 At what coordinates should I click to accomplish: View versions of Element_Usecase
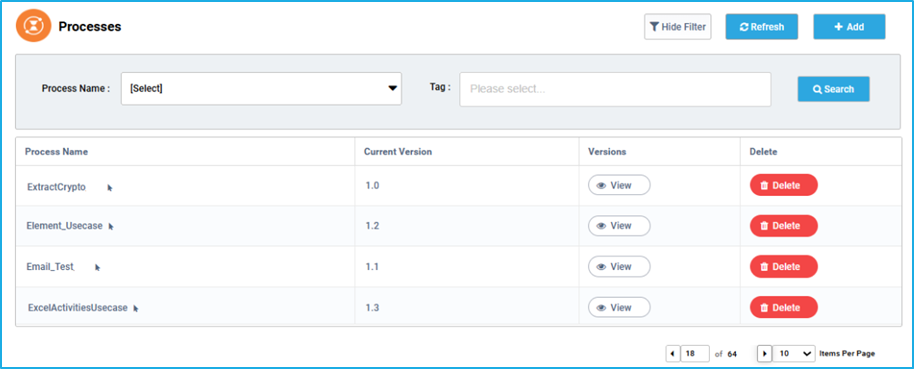coord(619,226)
